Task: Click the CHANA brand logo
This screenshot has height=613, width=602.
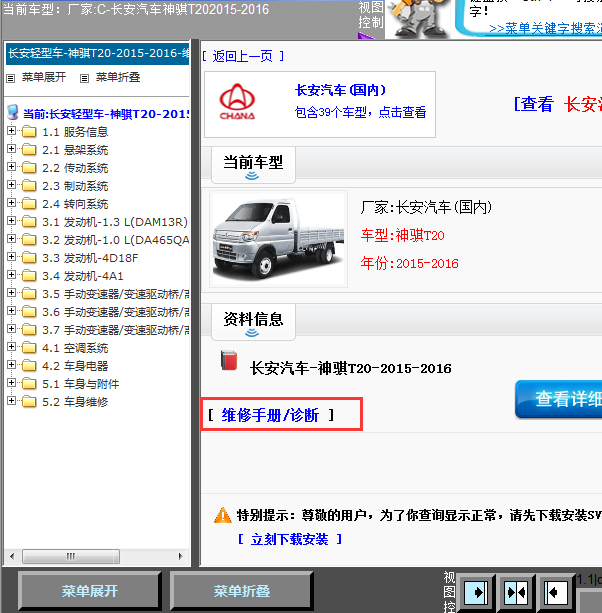Action: [x=237, y=102]
